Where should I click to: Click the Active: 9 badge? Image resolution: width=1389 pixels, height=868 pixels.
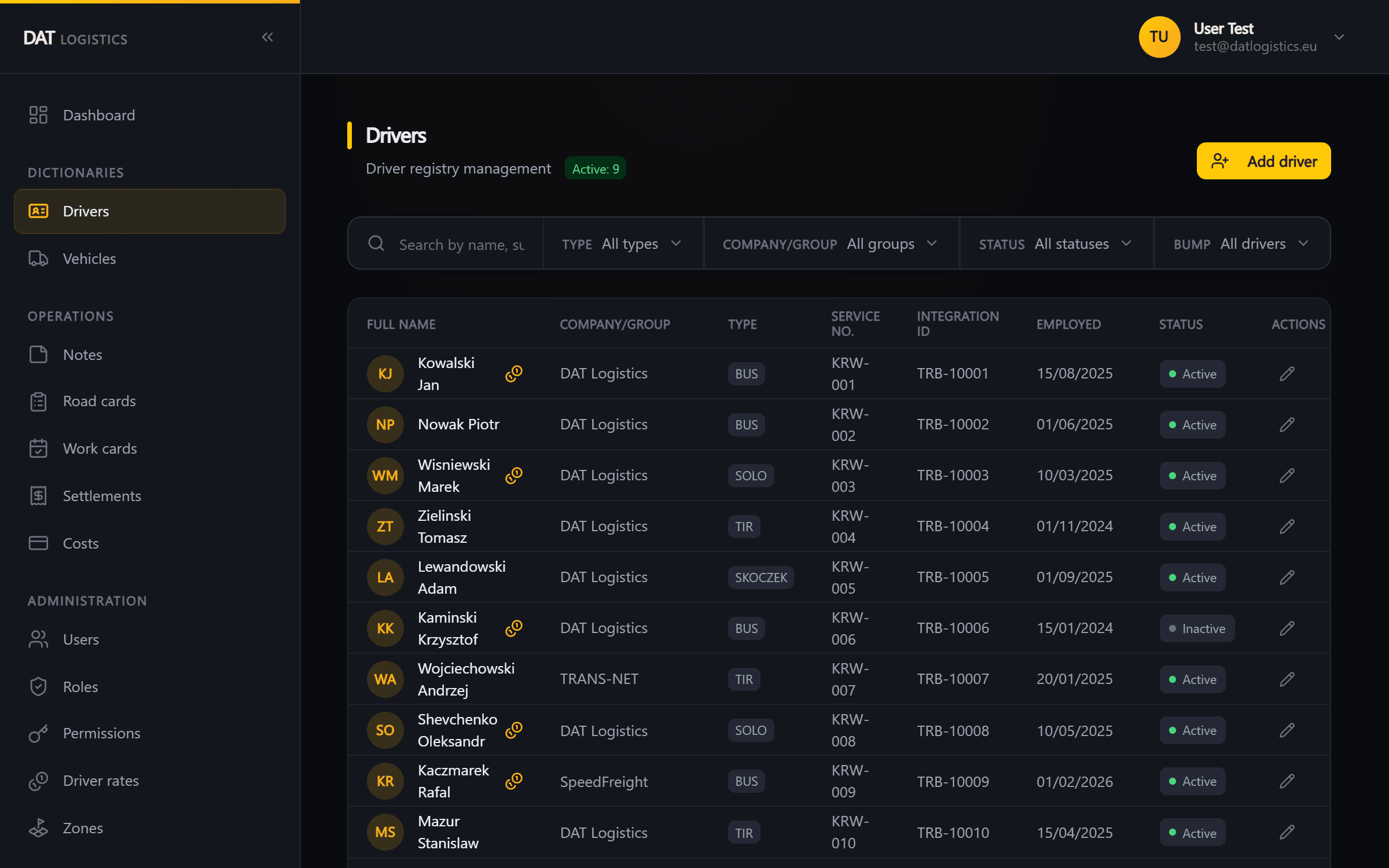[595, 168]
